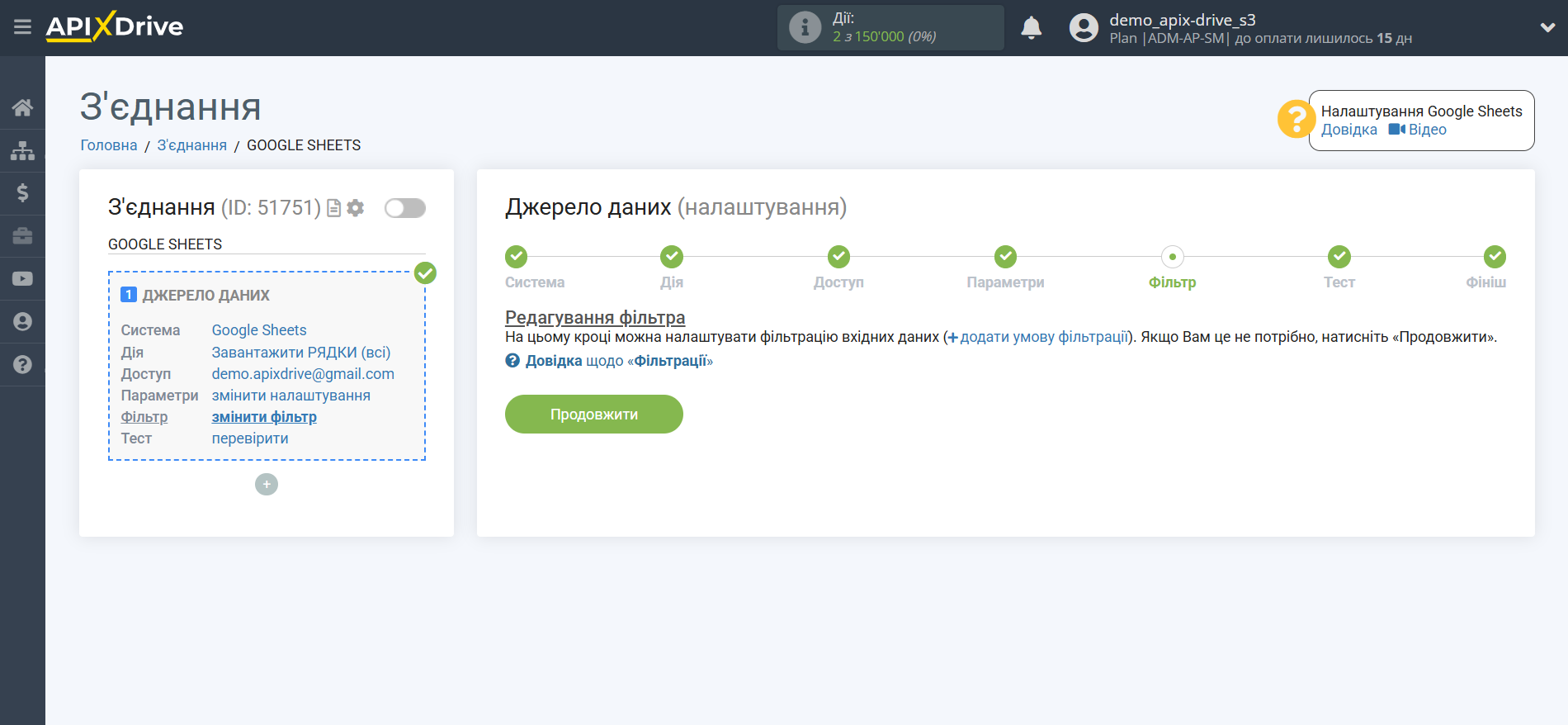Click Google Sheets system link

click(x=259, y=330)
